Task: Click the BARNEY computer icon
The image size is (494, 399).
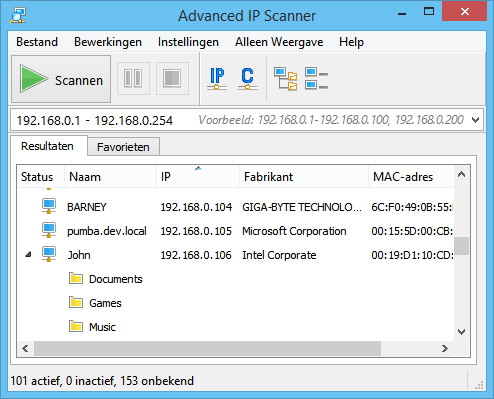Action: pos(49,206)
